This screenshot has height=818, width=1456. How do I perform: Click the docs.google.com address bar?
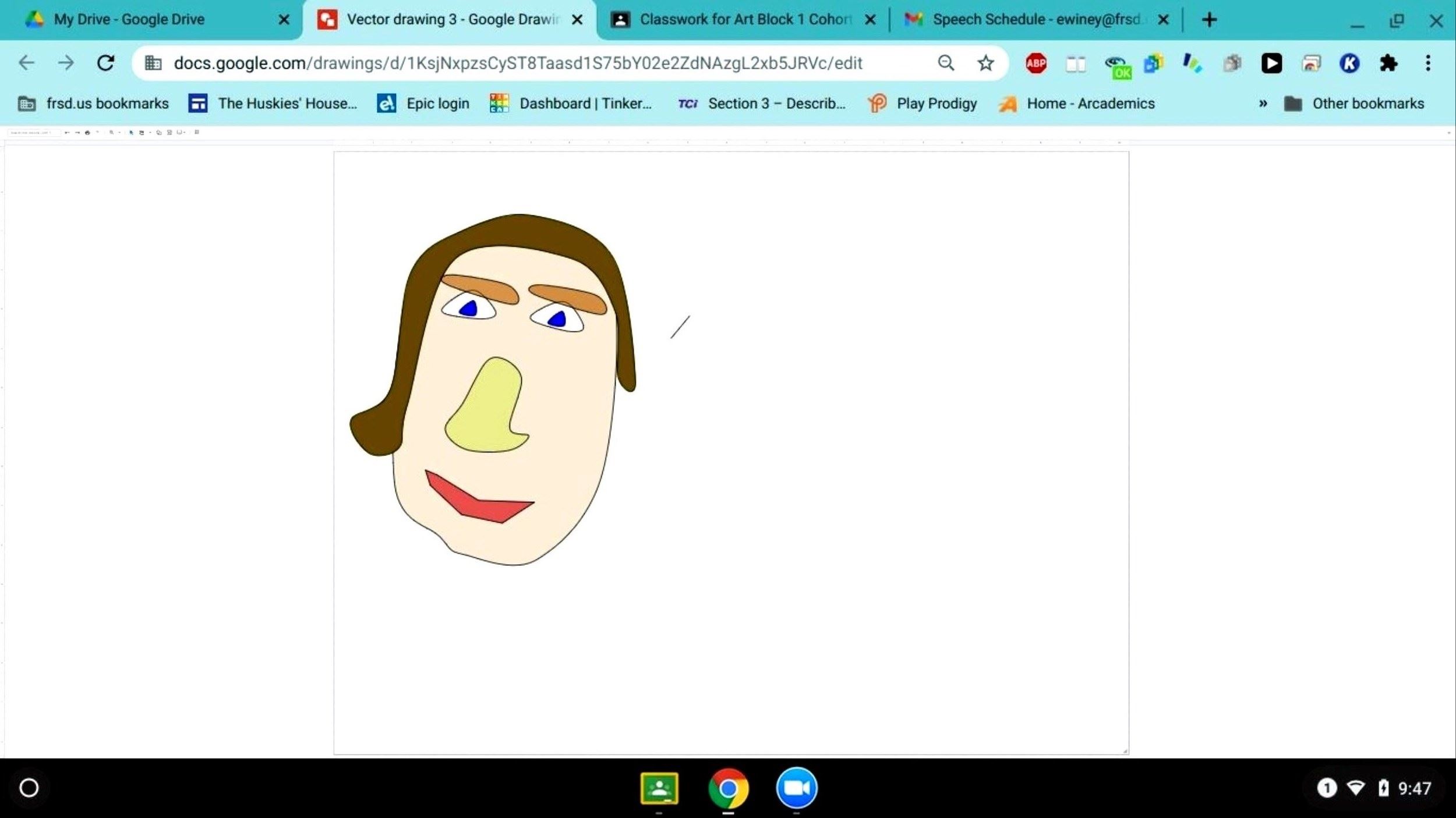[517, 63]
